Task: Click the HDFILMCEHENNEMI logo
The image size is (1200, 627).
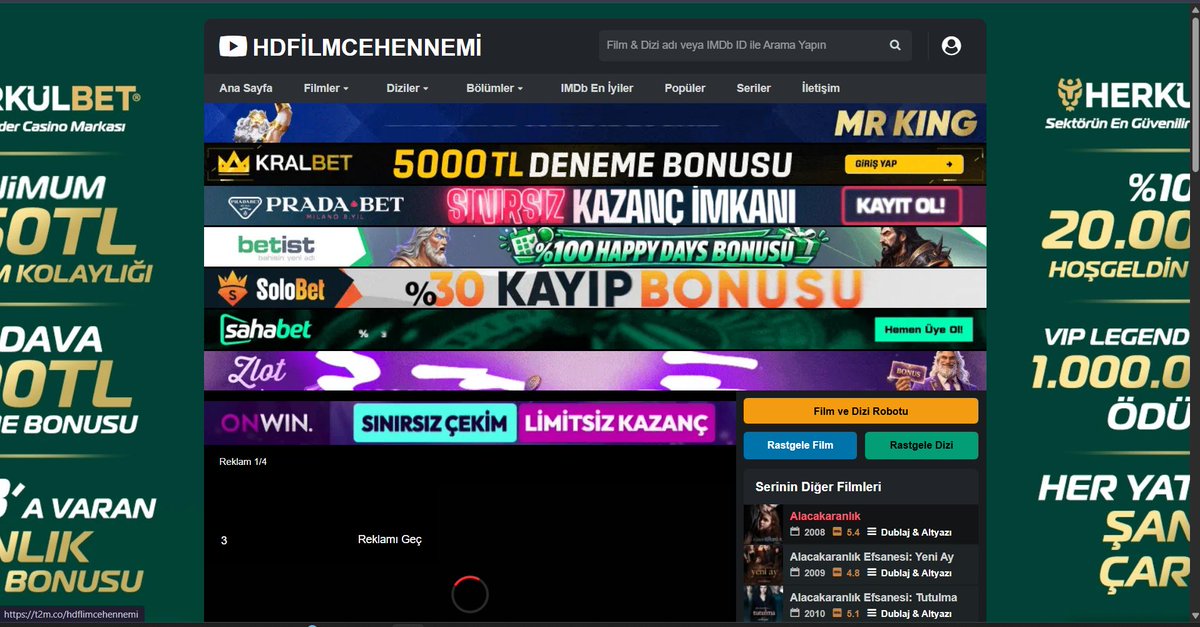Action: point(350,46)
